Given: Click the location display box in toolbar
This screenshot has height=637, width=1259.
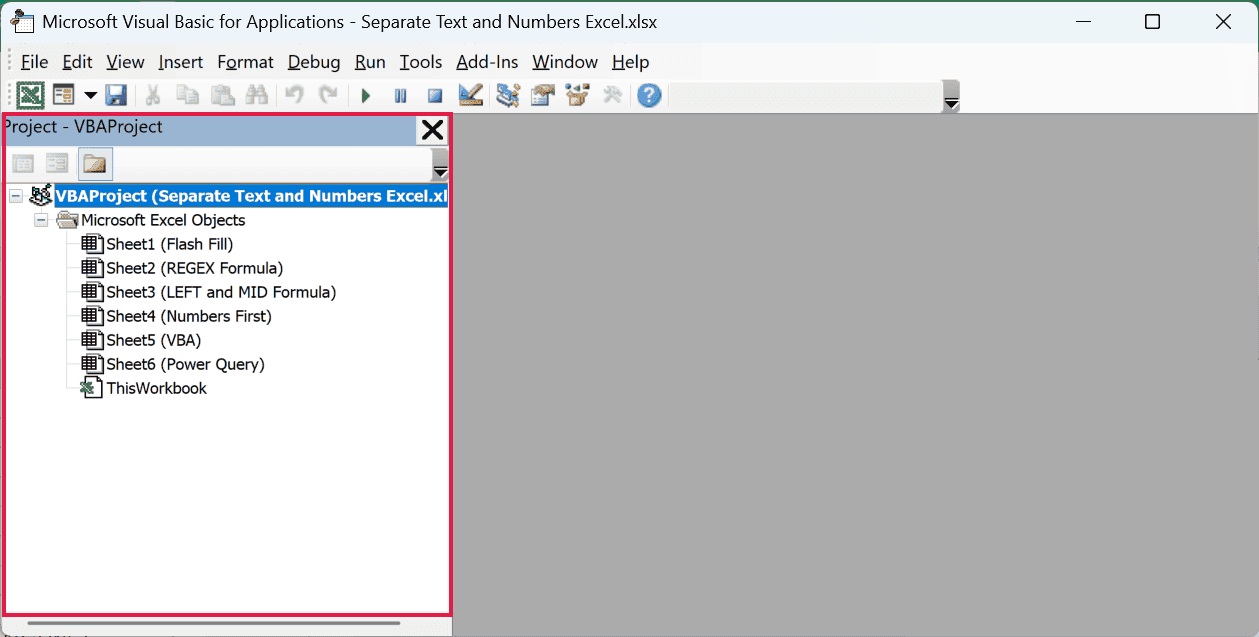Looking at the screenshot, I should coord(806,96).
